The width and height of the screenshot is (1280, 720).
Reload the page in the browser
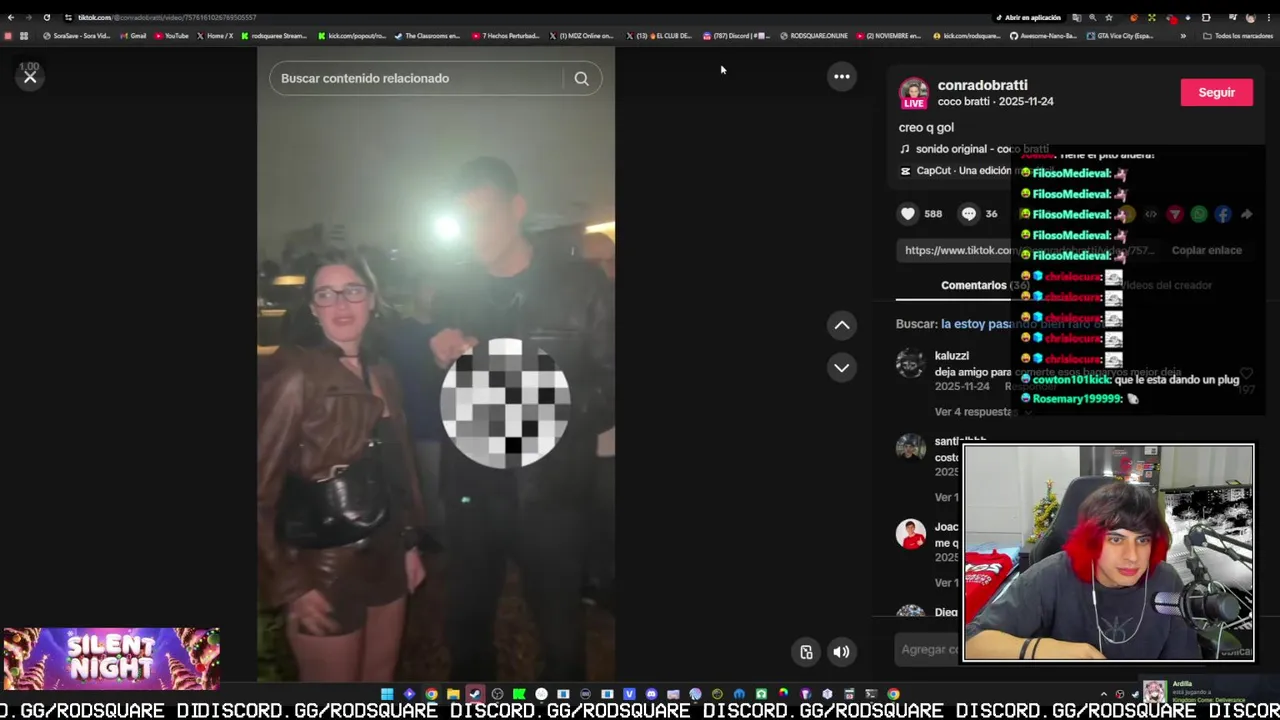46,17
